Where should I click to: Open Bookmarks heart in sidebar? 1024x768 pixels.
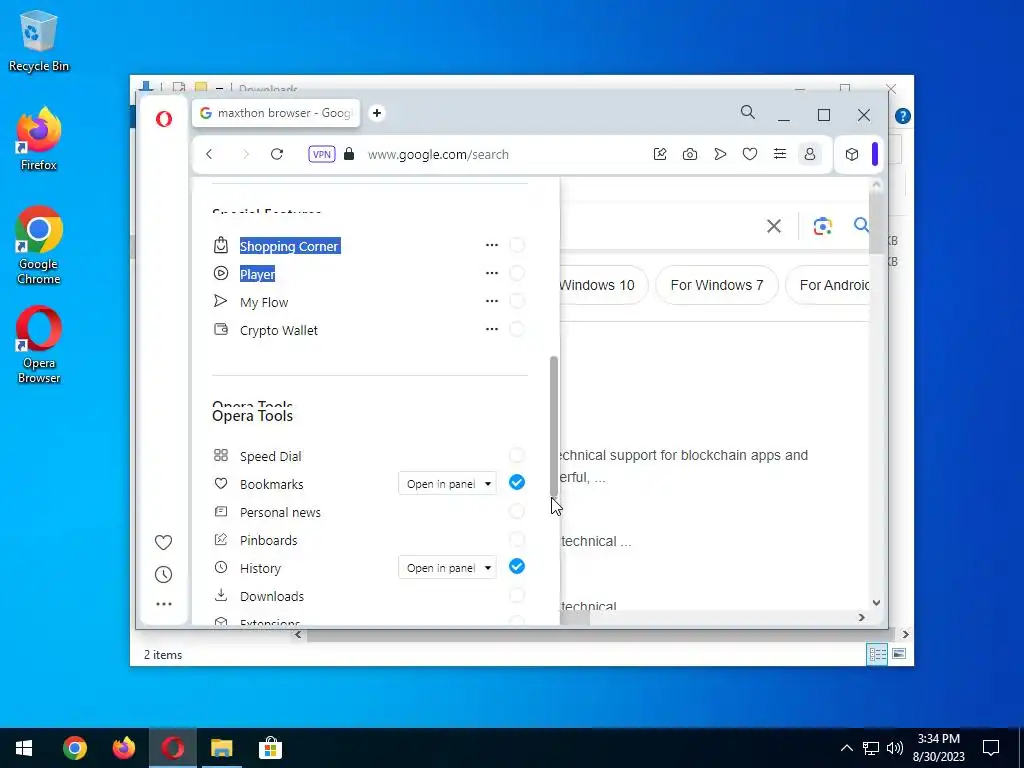pos(163,542)
